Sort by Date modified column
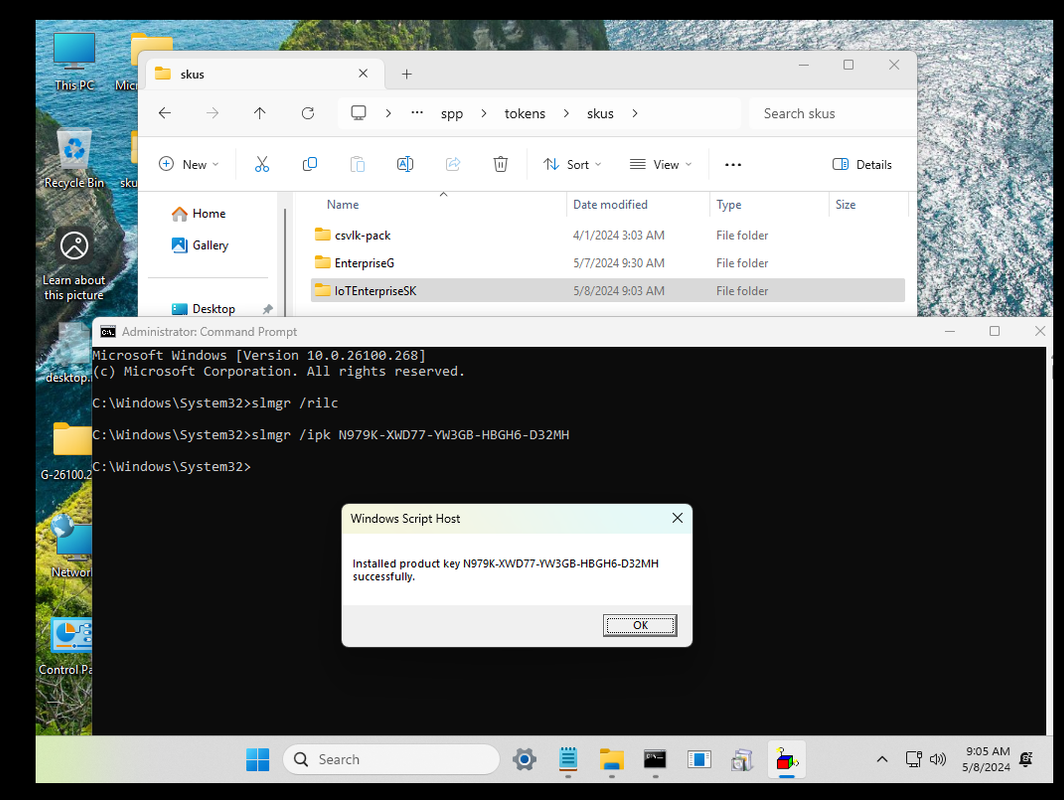 tap(610, 204)
